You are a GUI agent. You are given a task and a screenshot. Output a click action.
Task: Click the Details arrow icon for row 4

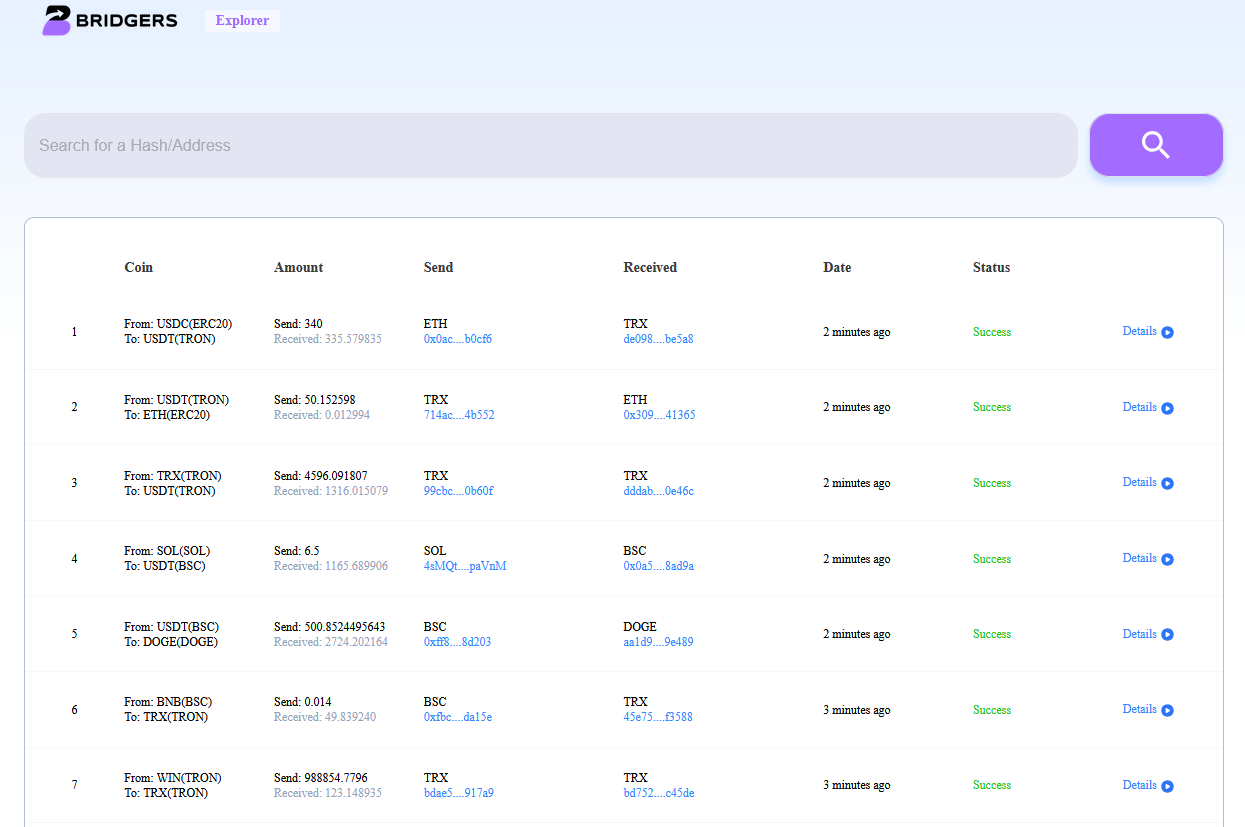click(1167, 559)
